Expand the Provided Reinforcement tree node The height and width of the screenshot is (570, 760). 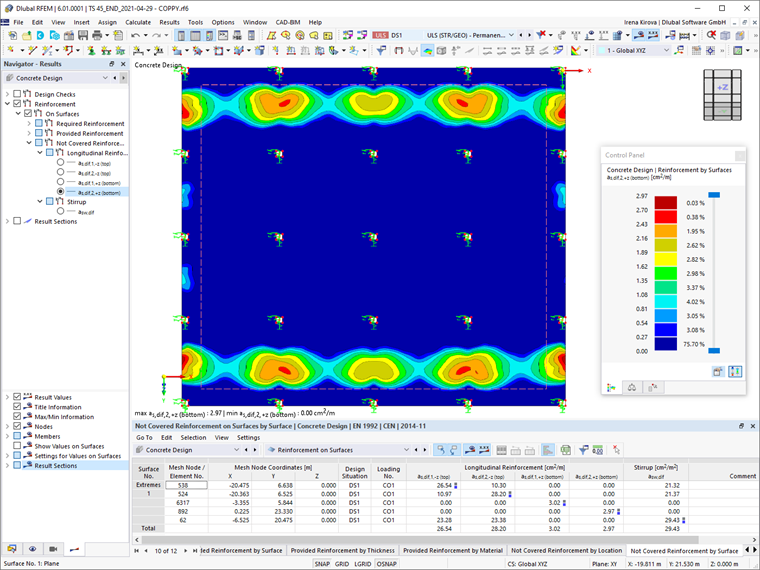29,133
